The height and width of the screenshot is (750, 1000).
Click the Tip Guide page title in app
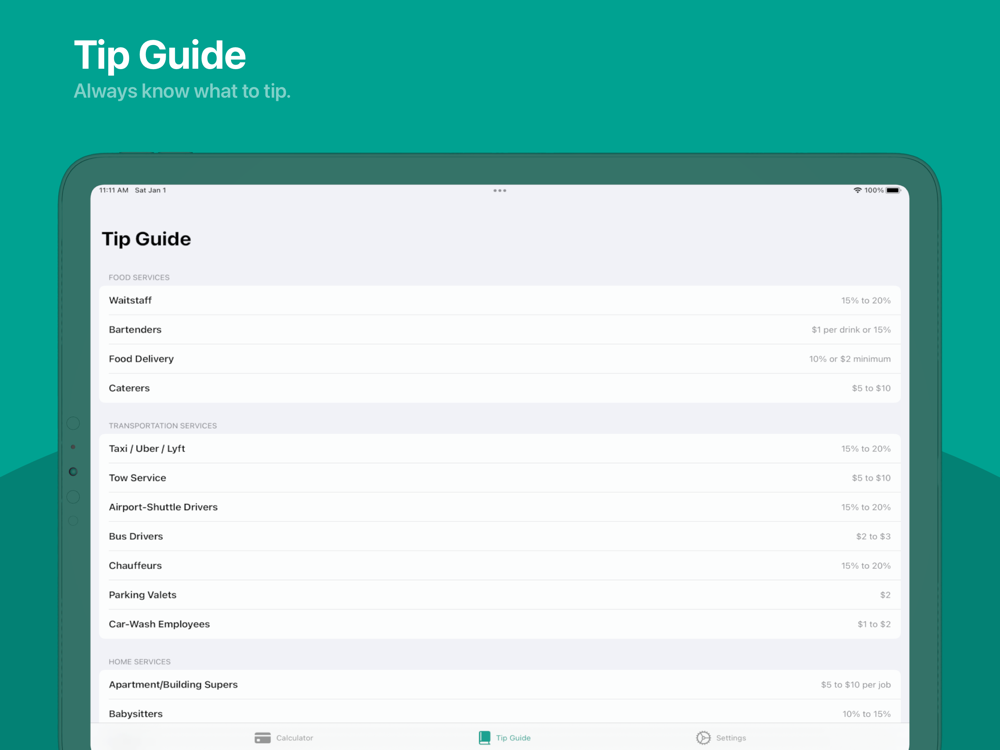[x=146, y=239]
